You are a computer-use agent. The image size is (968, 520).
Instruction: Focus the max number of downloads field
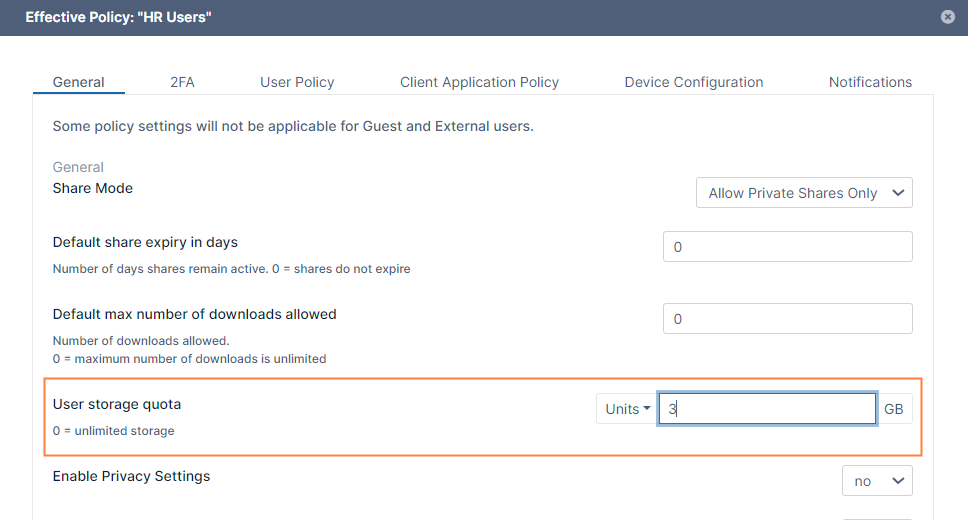[787, 319]
